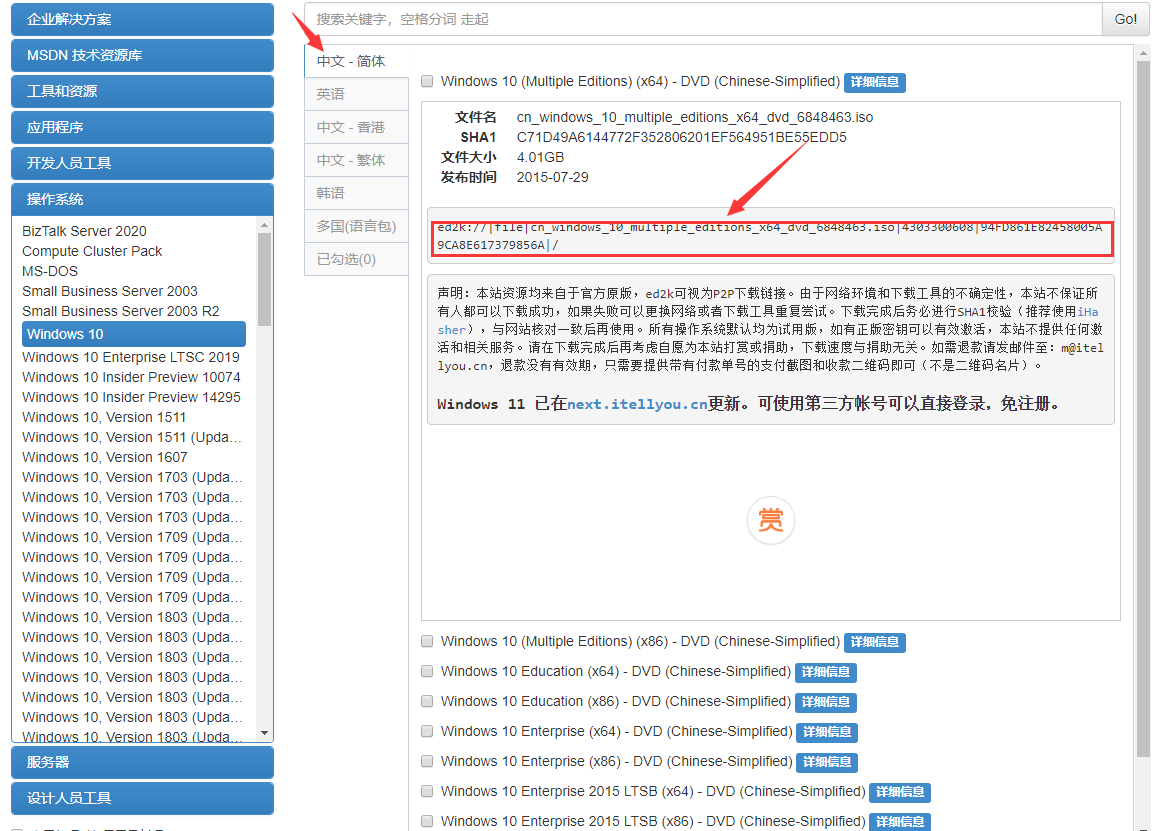
Task: Expand the 服务器 category
Action: [x=142, y=762]
